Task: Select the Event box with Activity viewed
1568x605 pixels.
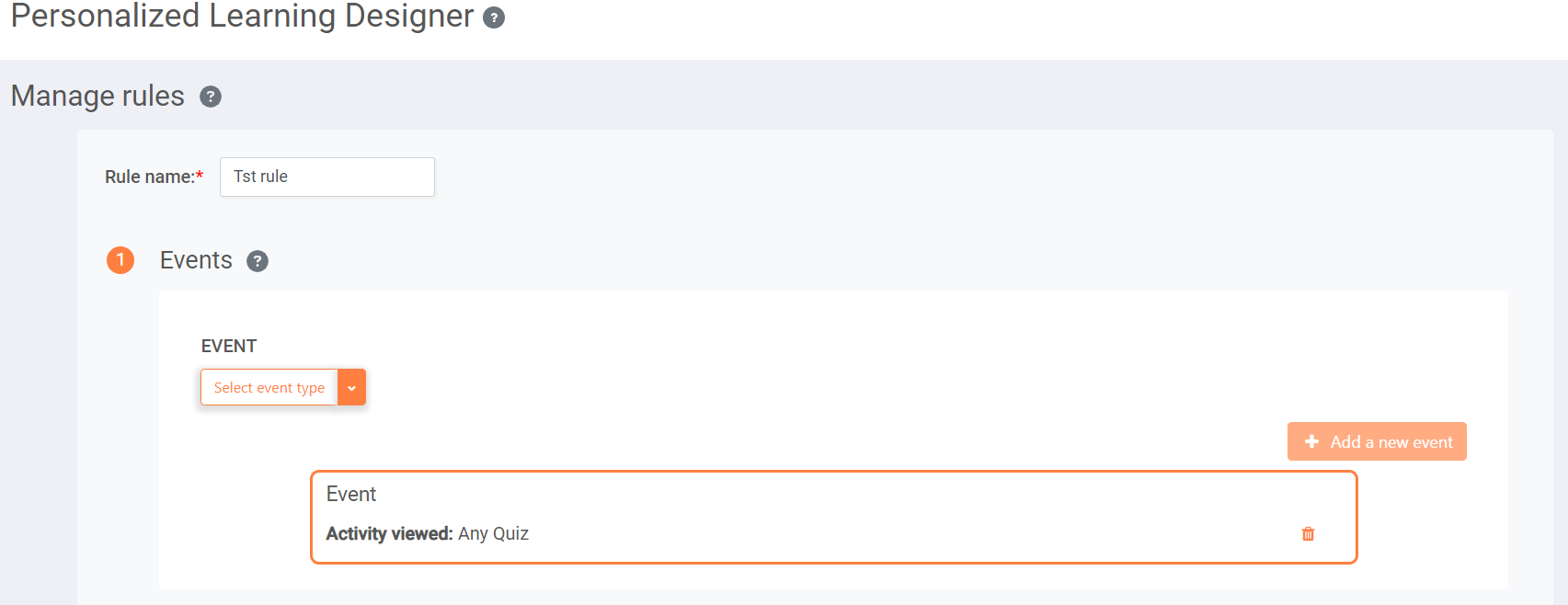Action: (x=834, y=517)
